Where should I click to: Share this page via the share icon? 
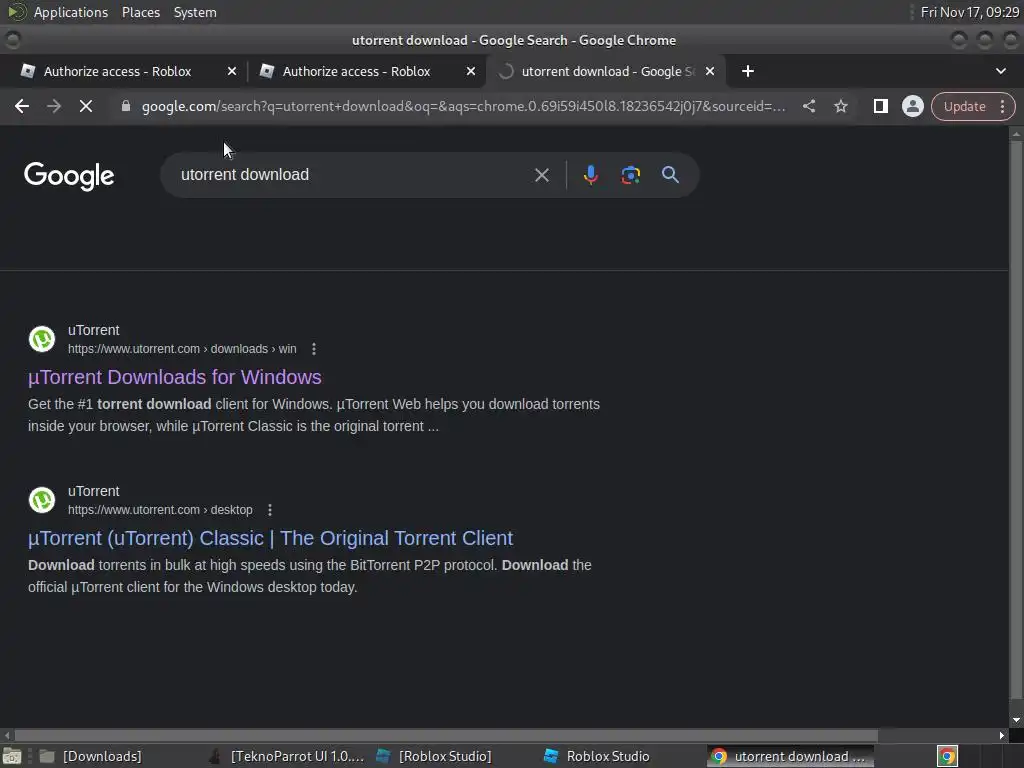(808, 106)
